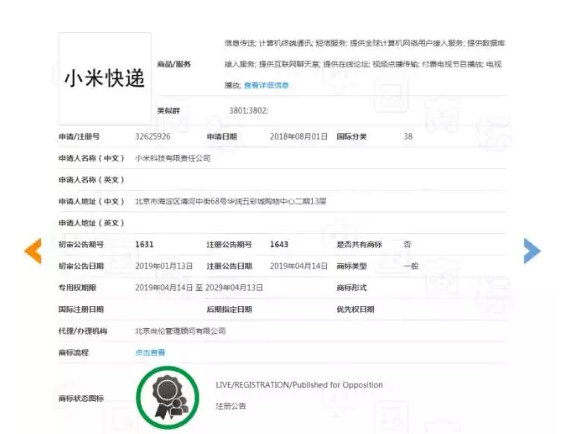Click the 商标流程 label
Screen dimensions: 586x434
click(x=73, y=353)
